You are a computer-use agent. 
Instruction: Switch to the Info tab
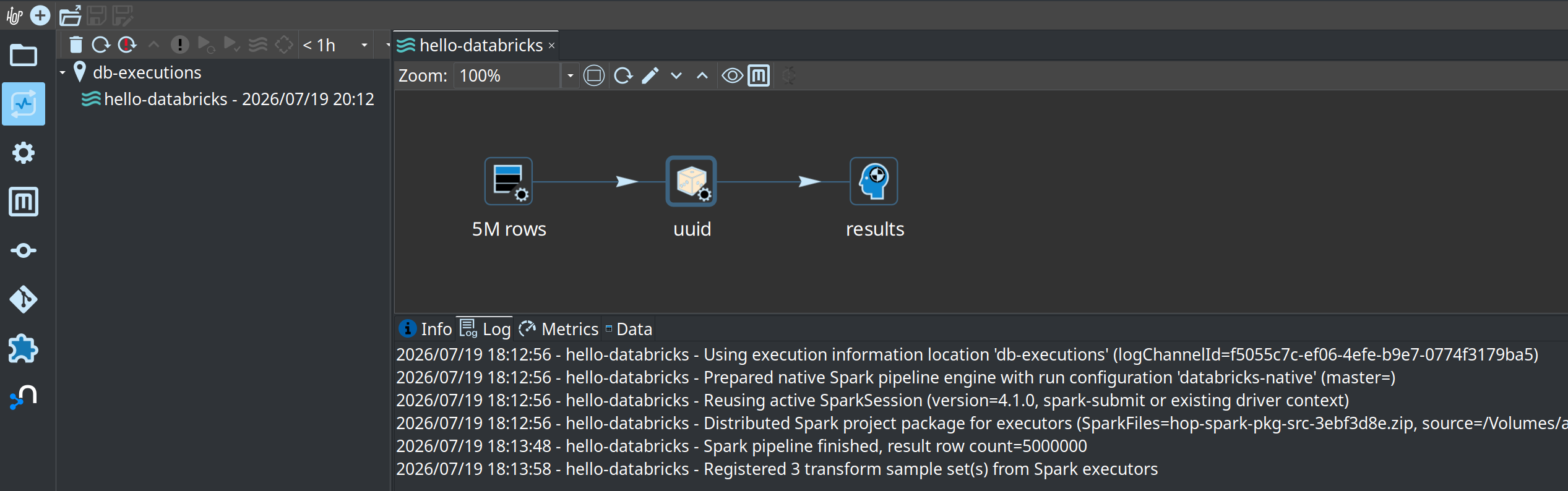pos(426,329)
